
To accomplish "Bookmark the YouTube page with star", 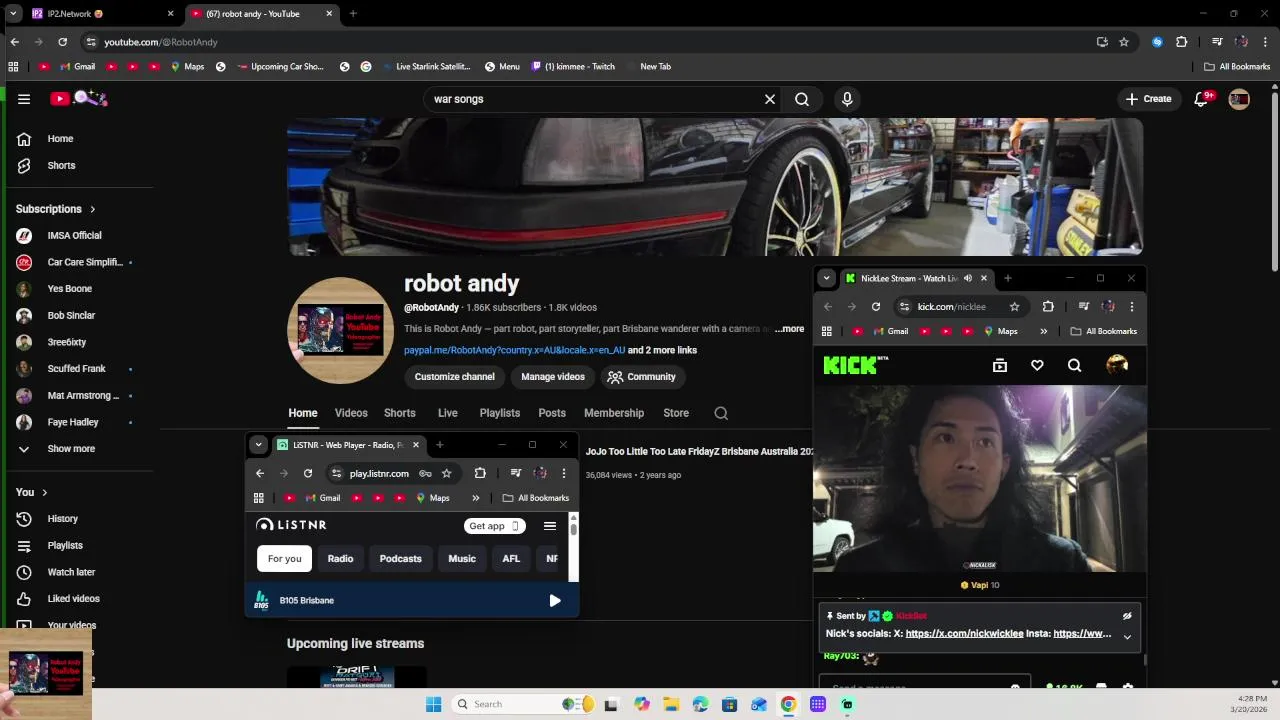I will coord(1124,42).
